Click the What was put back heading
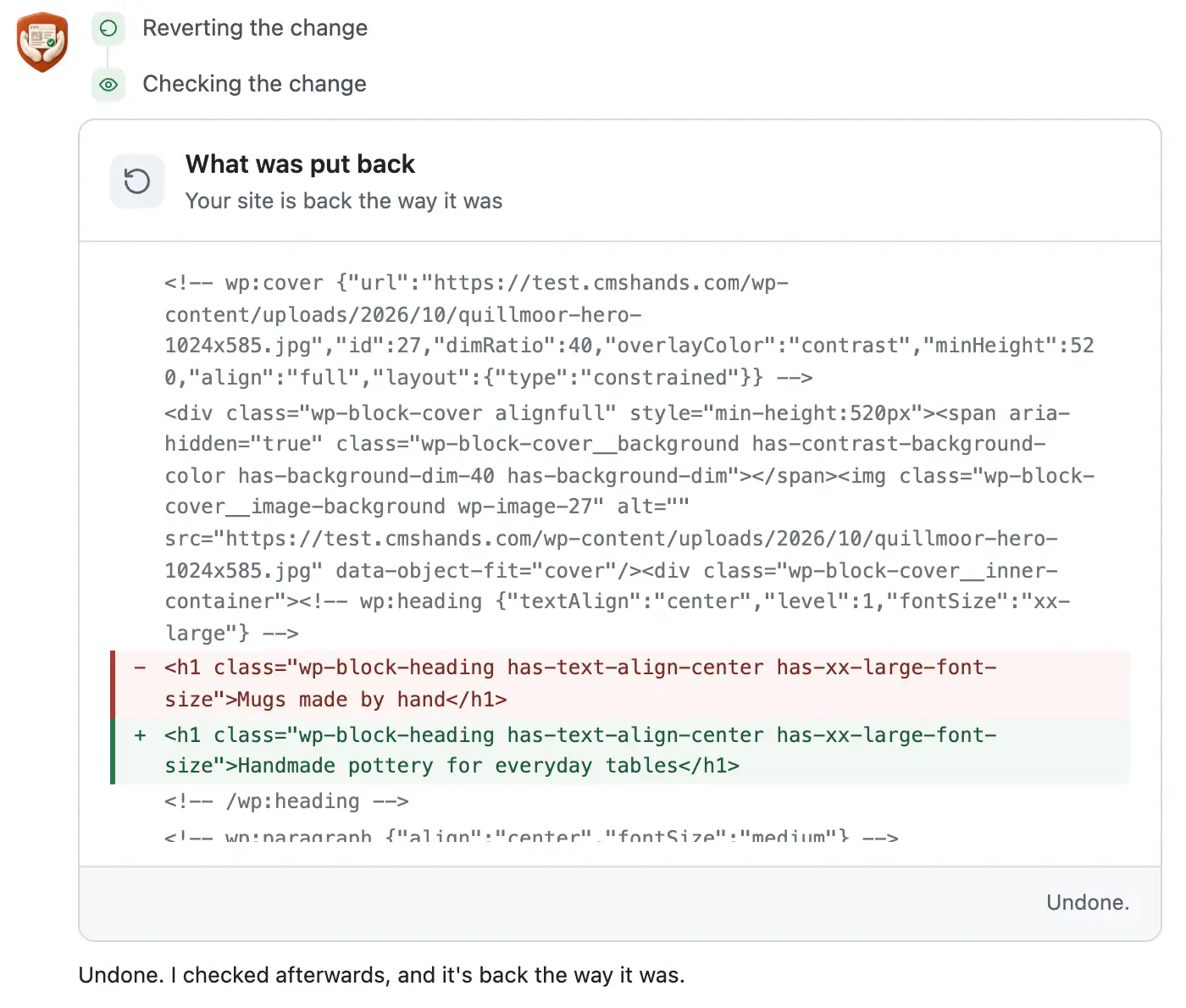The height and width of the screenshot is (1008, 1186). (300, 163)
